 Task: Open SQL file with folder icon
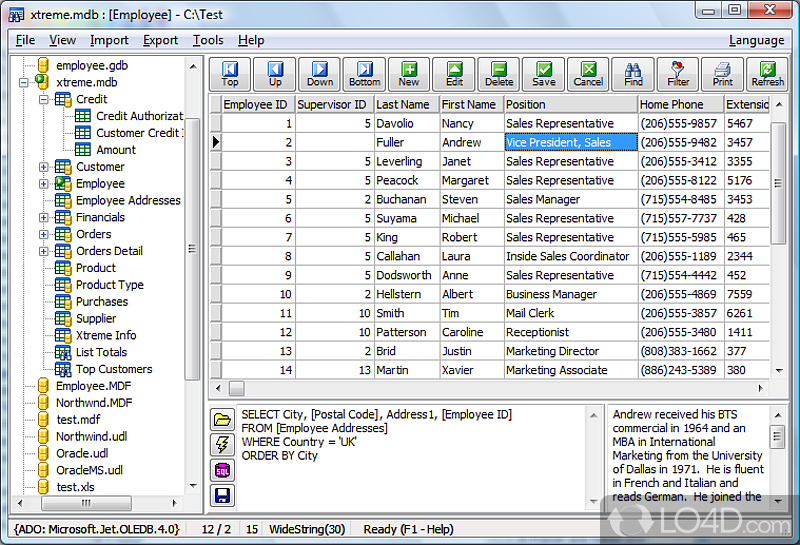[x=222, y=420]
